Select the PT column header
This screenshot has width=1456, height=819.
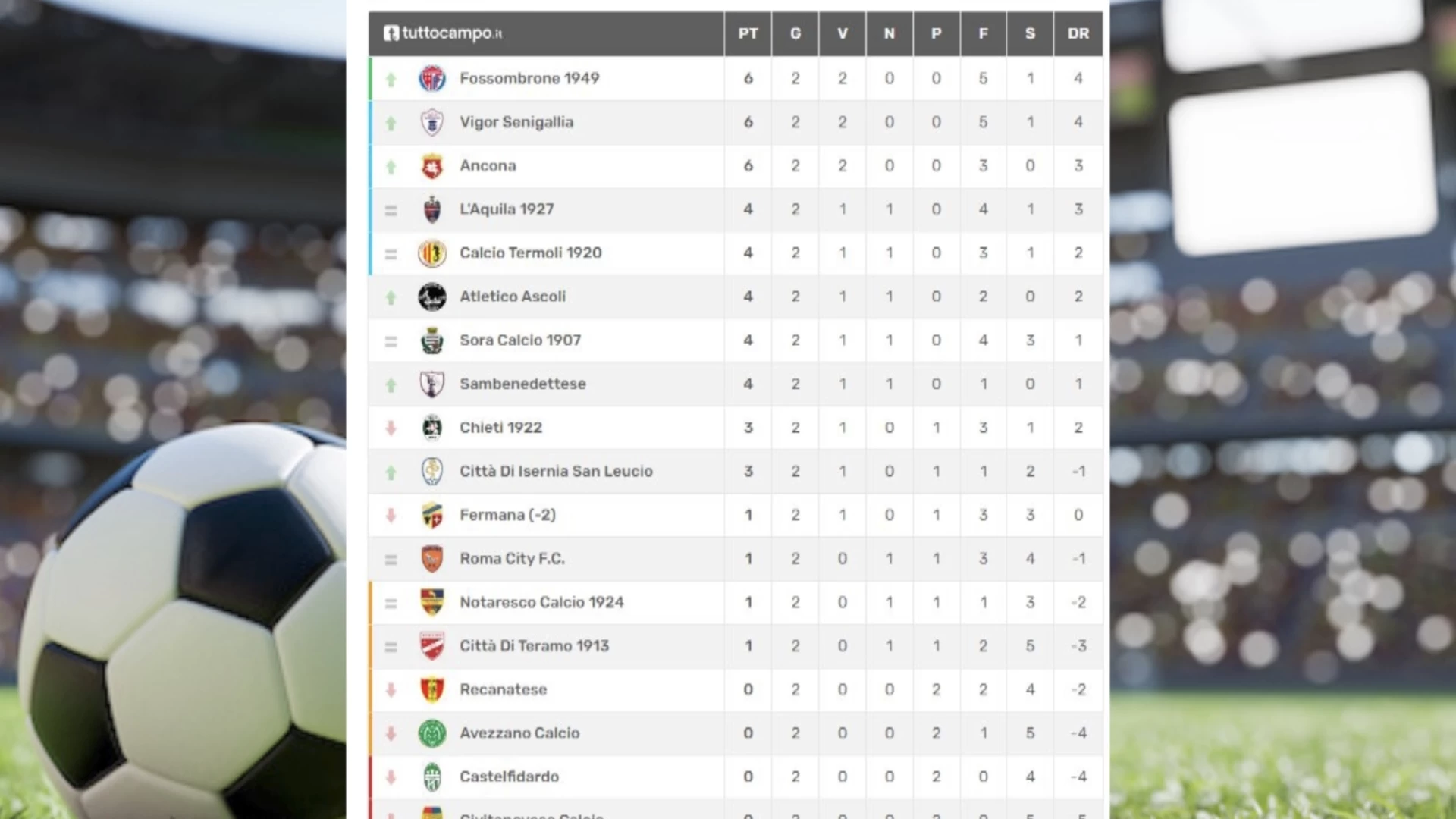pos(748,33)
